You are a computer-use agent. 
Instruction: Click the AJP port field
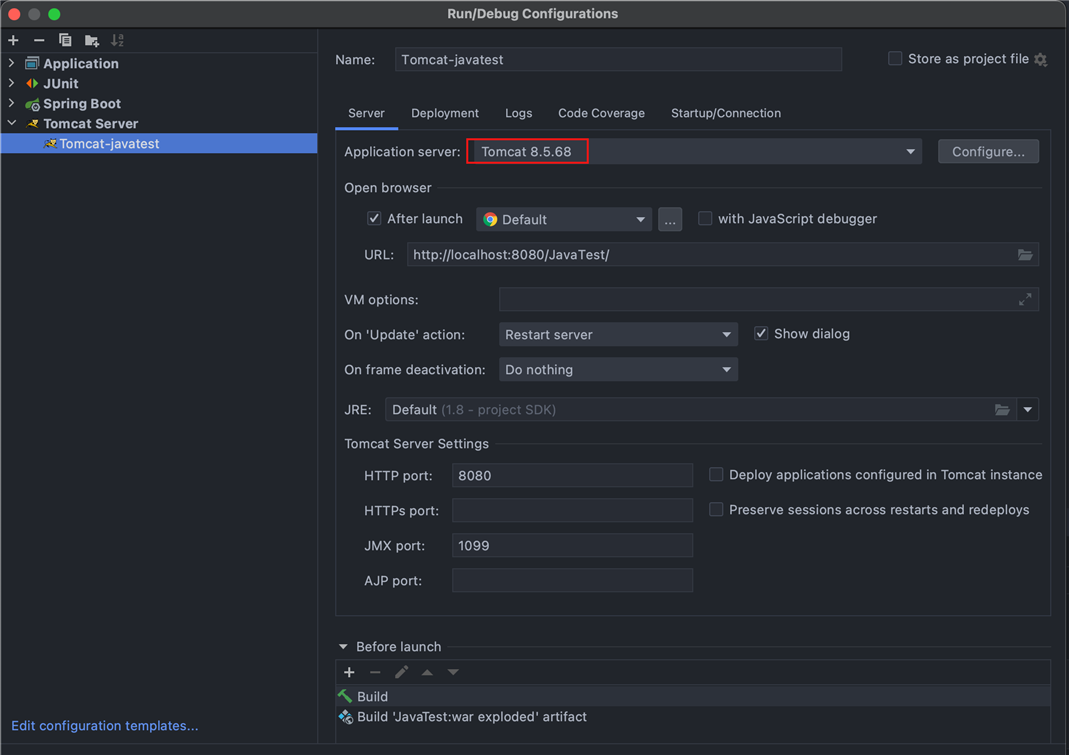[x=572, y=580]
